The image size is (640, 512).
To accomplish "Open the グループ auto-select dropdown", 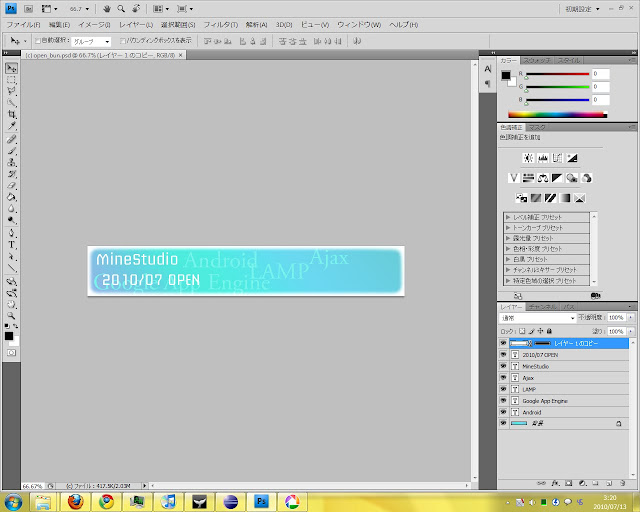I will point(91,41).
